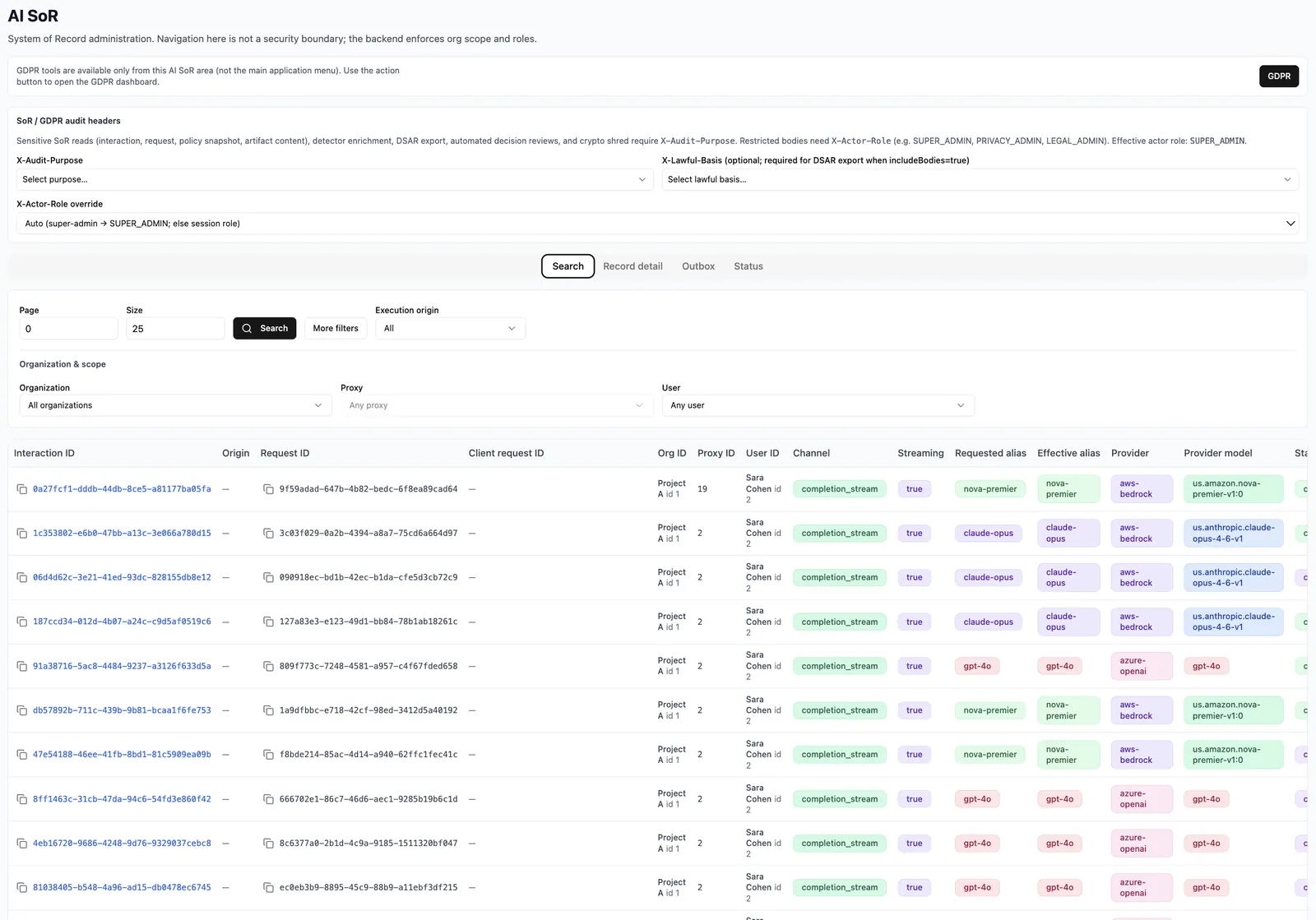This screenshot has width=1316, height=920.
Task: Switch to the Record detail tab
Action: (x=633, y=266)
